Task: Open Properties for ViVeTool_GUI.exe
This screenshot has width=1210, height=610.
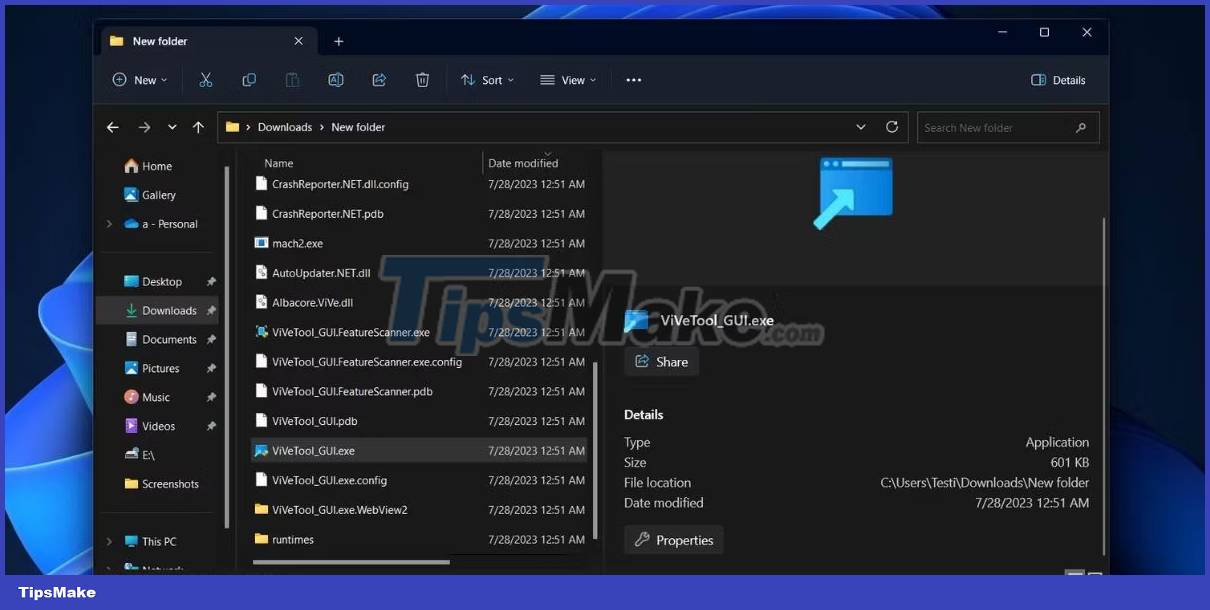Action: (x=673, y=539)
